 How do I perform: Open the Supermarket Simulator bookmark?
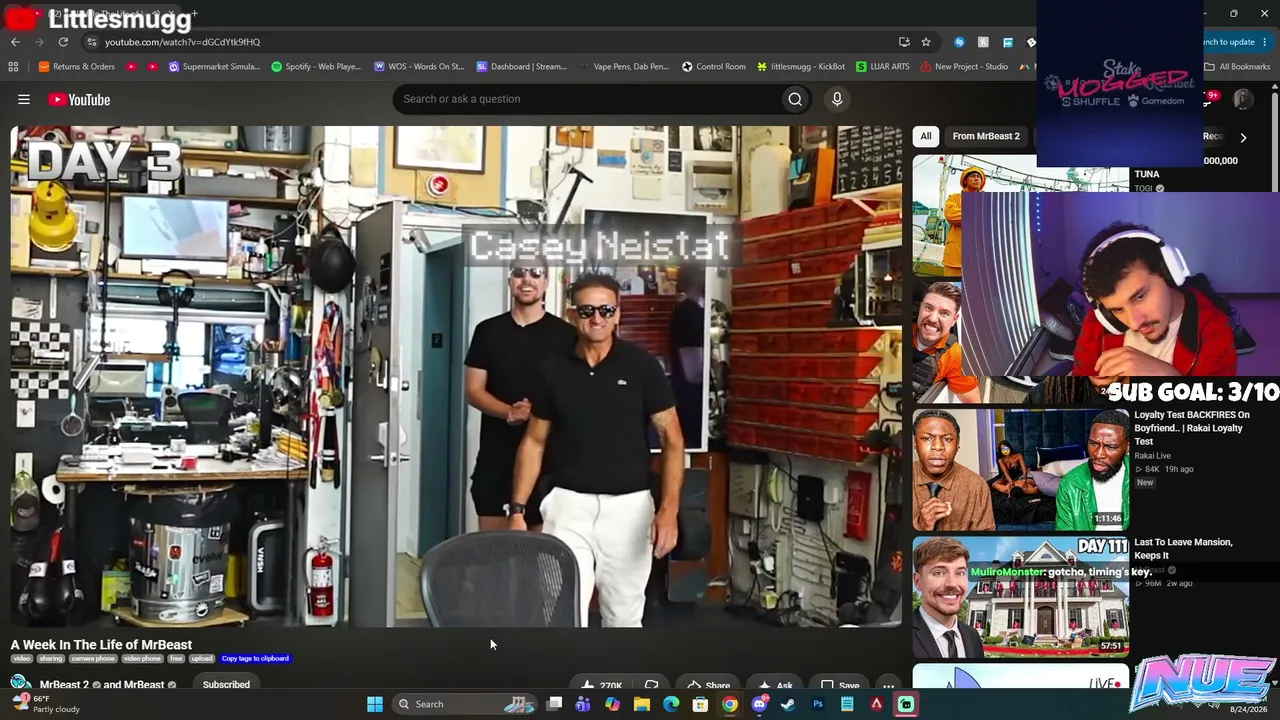tap(214, 67)
